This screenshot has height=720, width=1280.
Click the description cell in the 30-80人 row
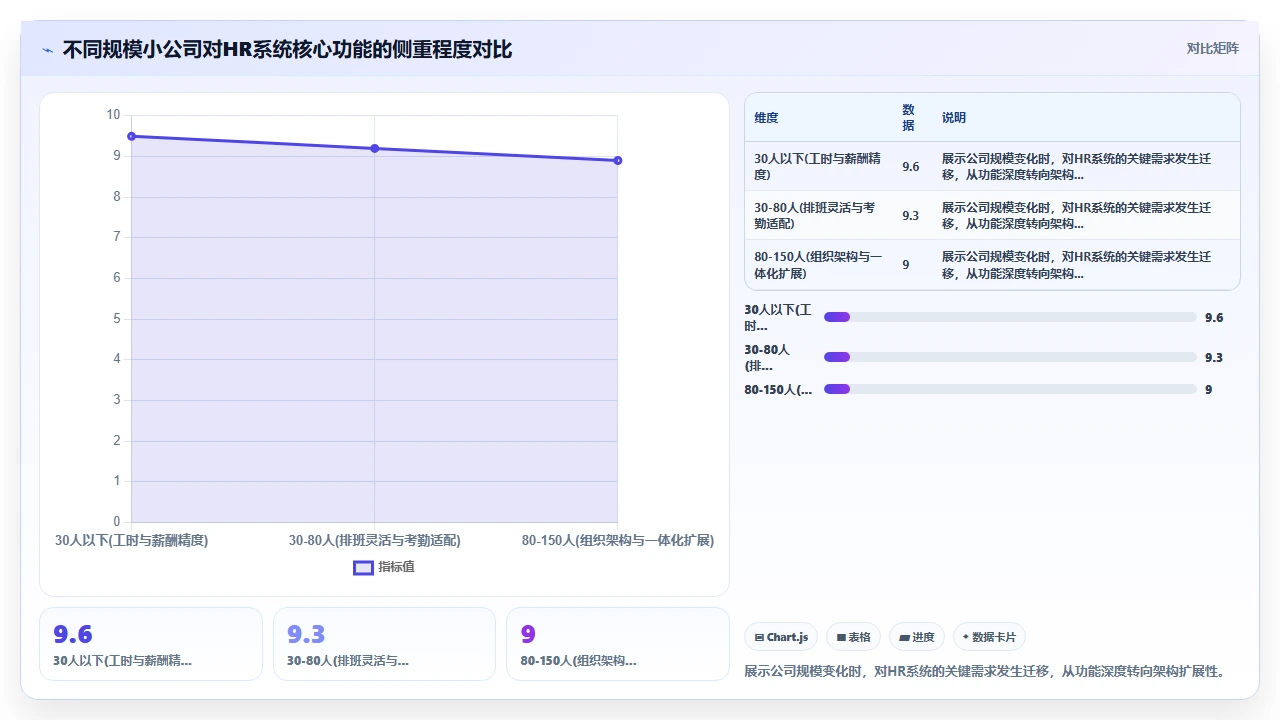(1085, 215)
